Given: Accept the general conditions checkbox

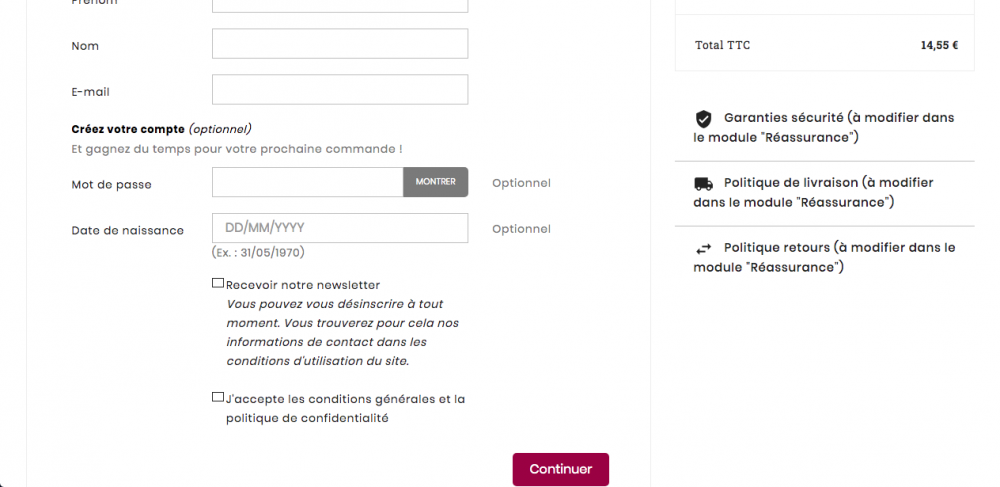Looking at the screenshot, I should point(218,398).
